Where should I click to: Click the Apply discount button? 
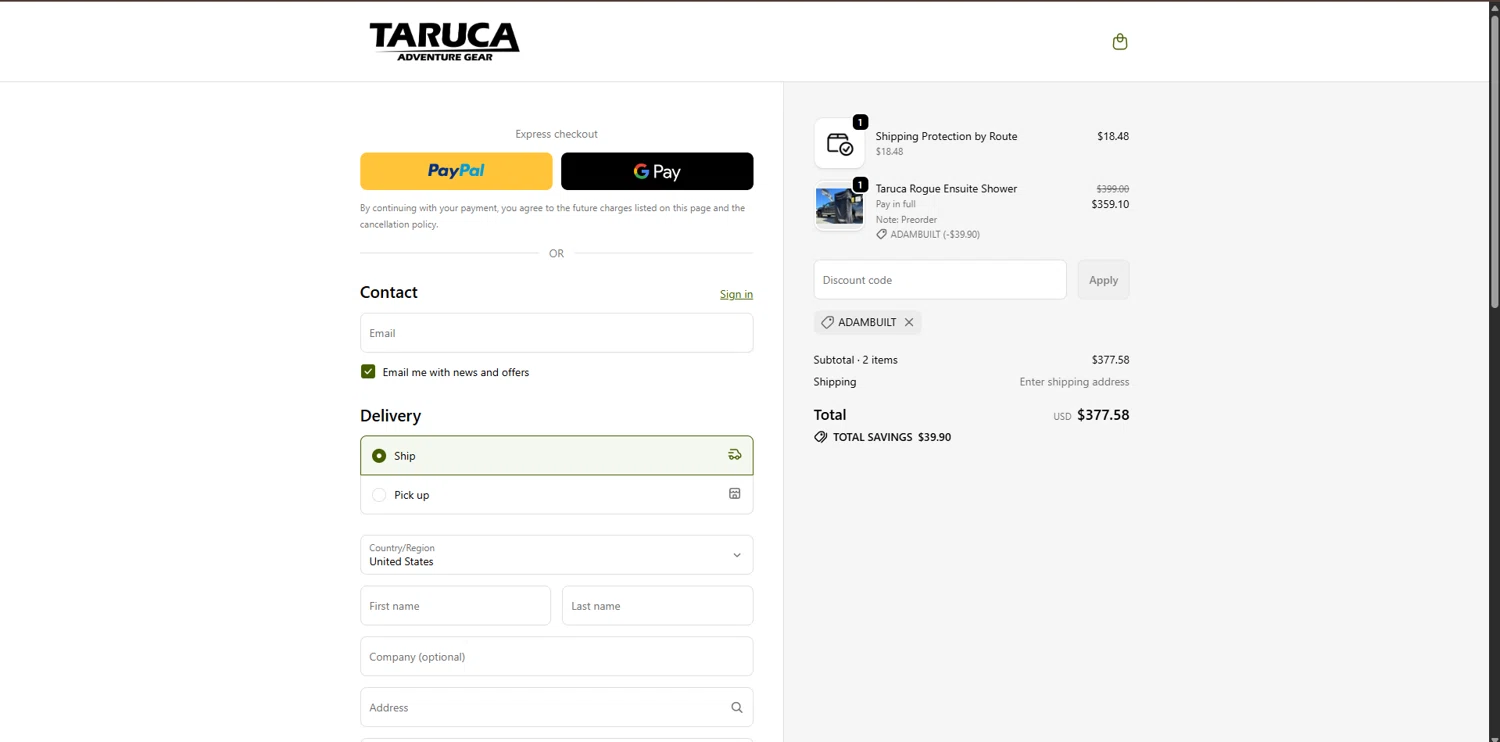pos(1104,280)
